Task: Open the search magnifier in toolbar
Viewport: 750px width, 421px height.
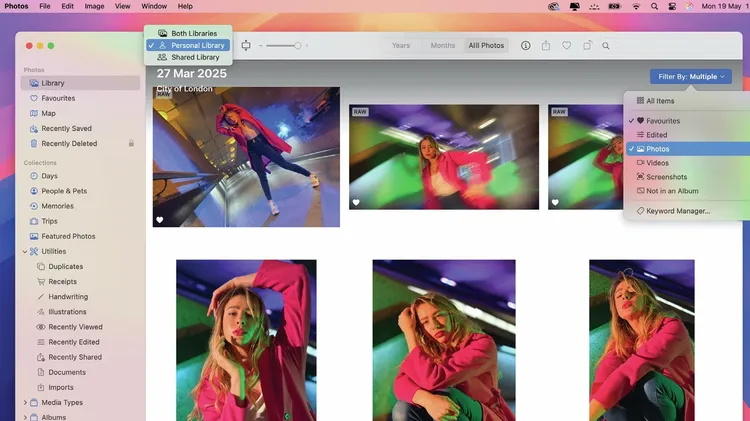Action: pos(606,46)
